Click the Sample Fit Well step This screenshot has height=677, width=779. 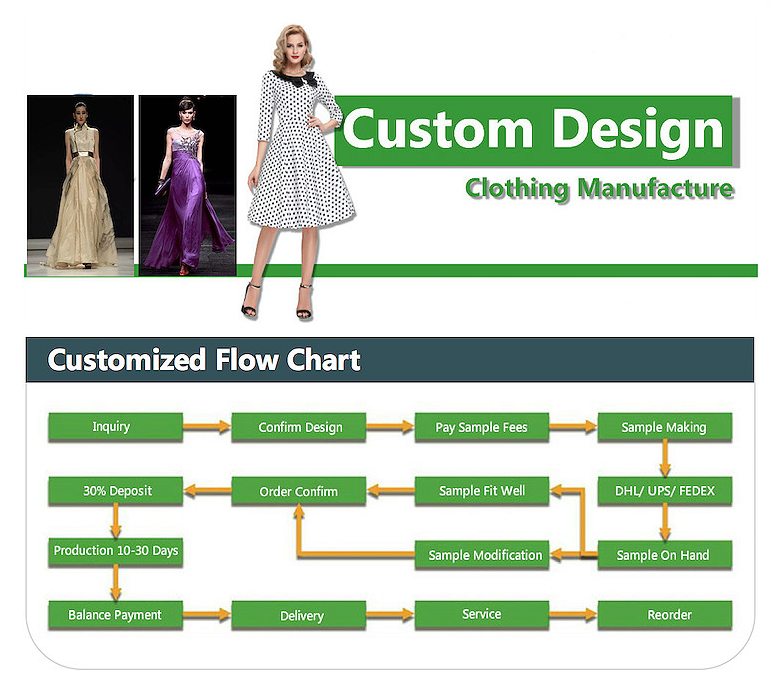482,491
